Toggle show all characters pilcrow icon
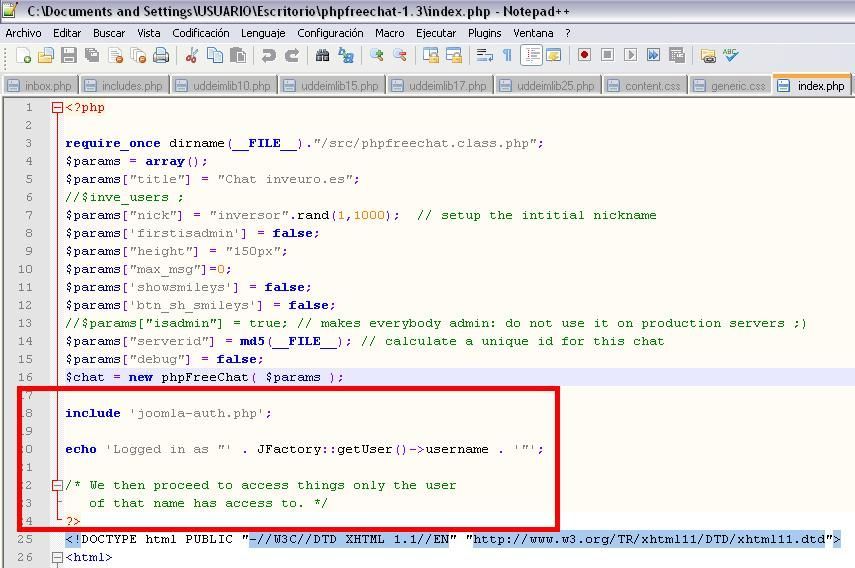Viewport: 855px width, 568px height. click(507, 55)
